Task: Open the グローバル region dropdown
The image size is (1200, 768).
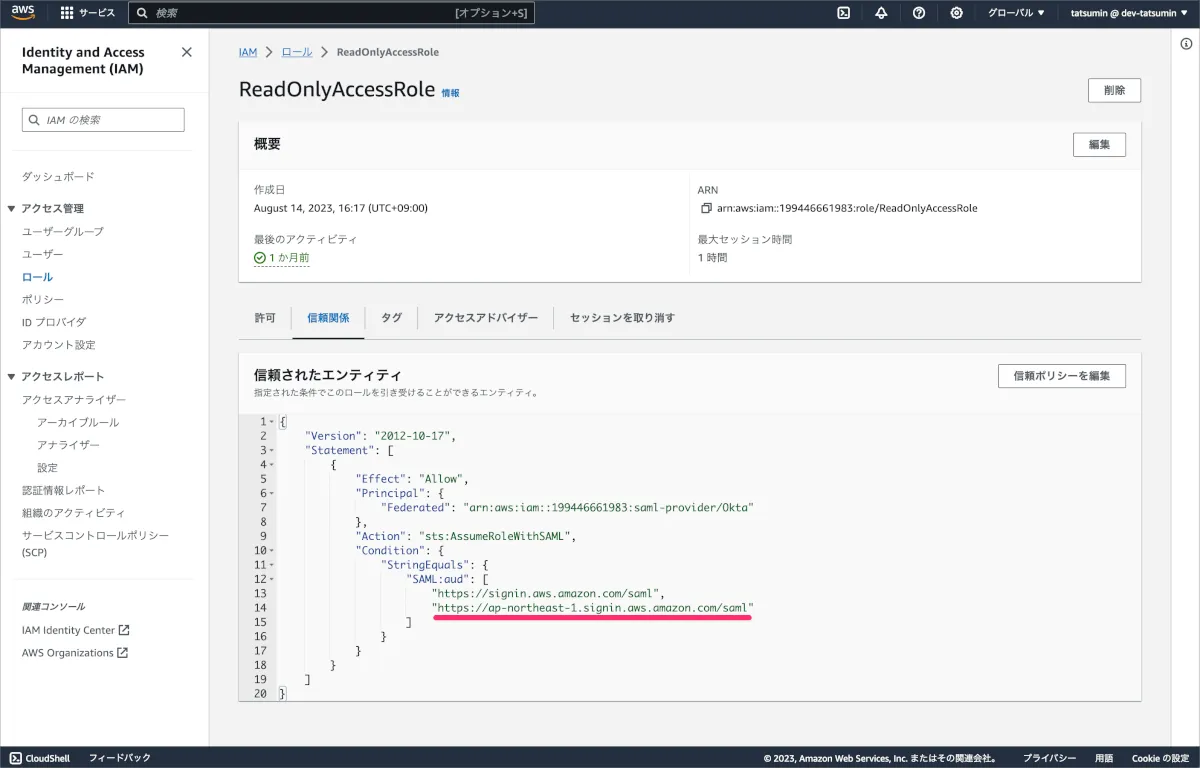Action: pos(1016,13)
